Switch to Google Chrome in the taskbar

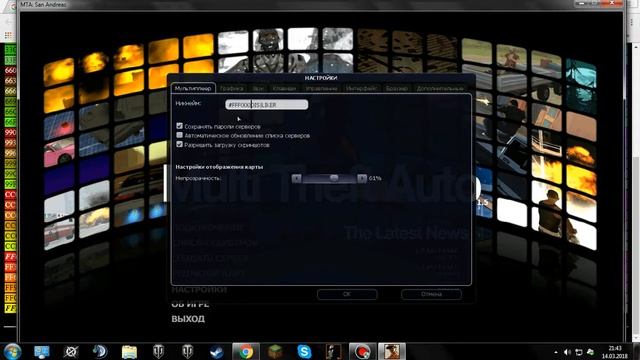[246, 351]
